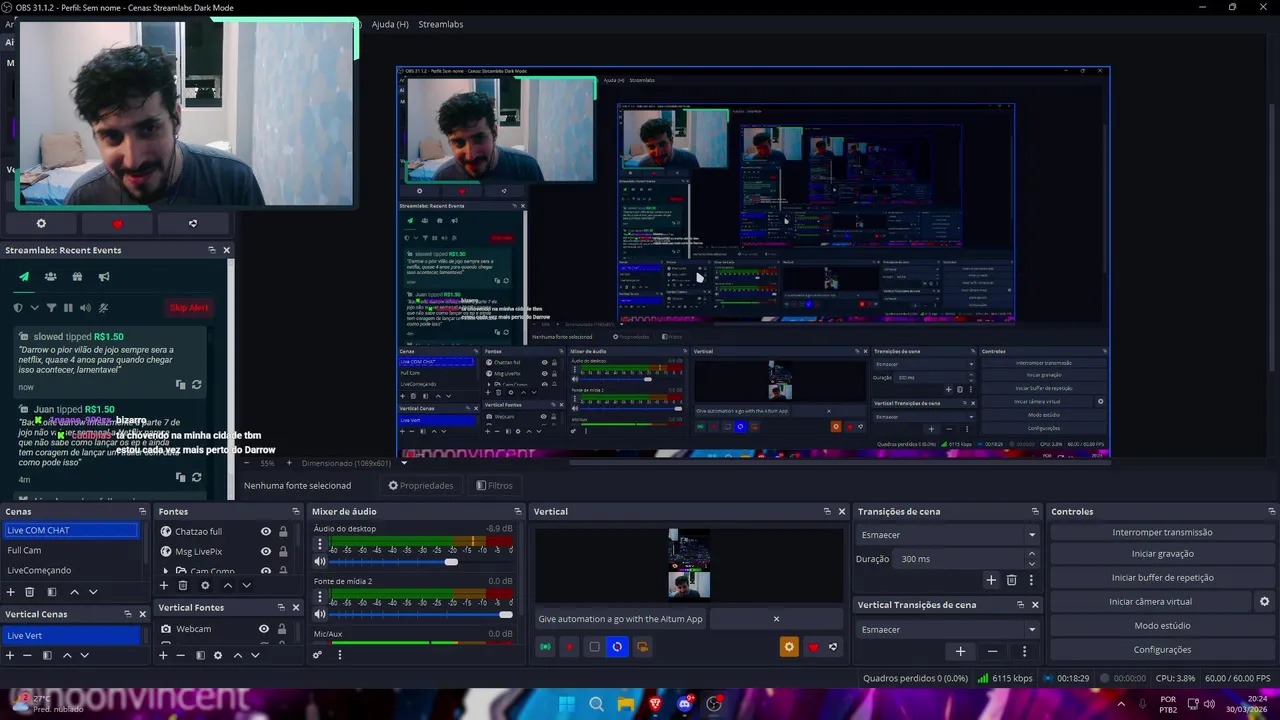This screenshot has width=1280, height=720.
Task: Open the gift icon tab in Recent Events
Action: [77, 277]
